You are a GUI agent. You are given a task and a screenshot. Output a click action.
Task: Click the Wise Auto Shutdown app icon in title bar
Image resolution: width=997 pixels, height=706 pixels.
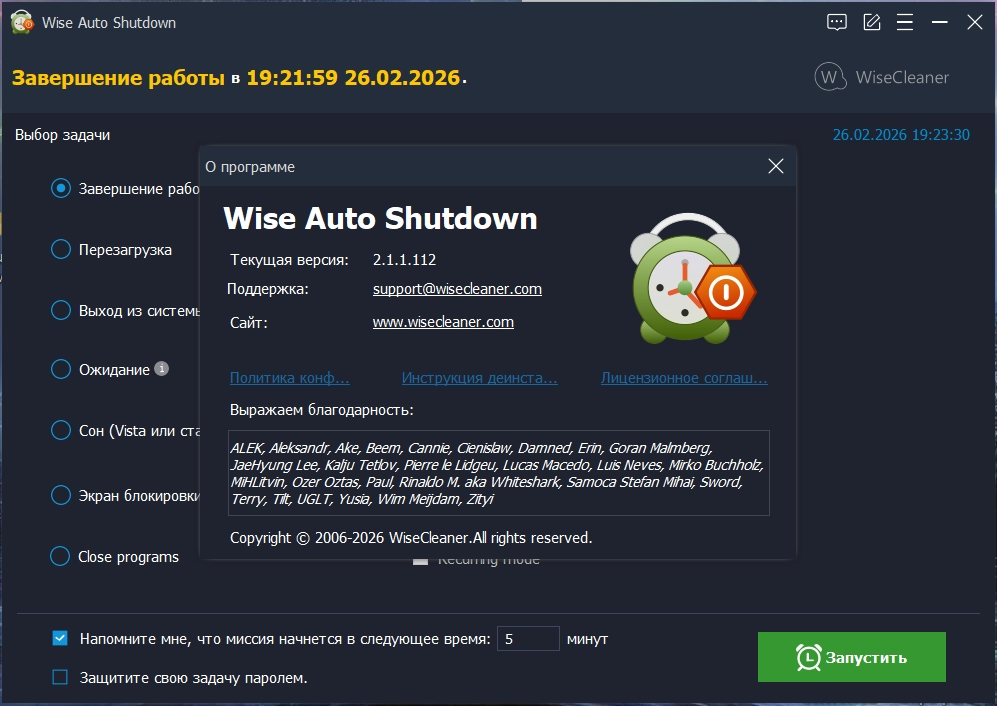tap(22, 22)
